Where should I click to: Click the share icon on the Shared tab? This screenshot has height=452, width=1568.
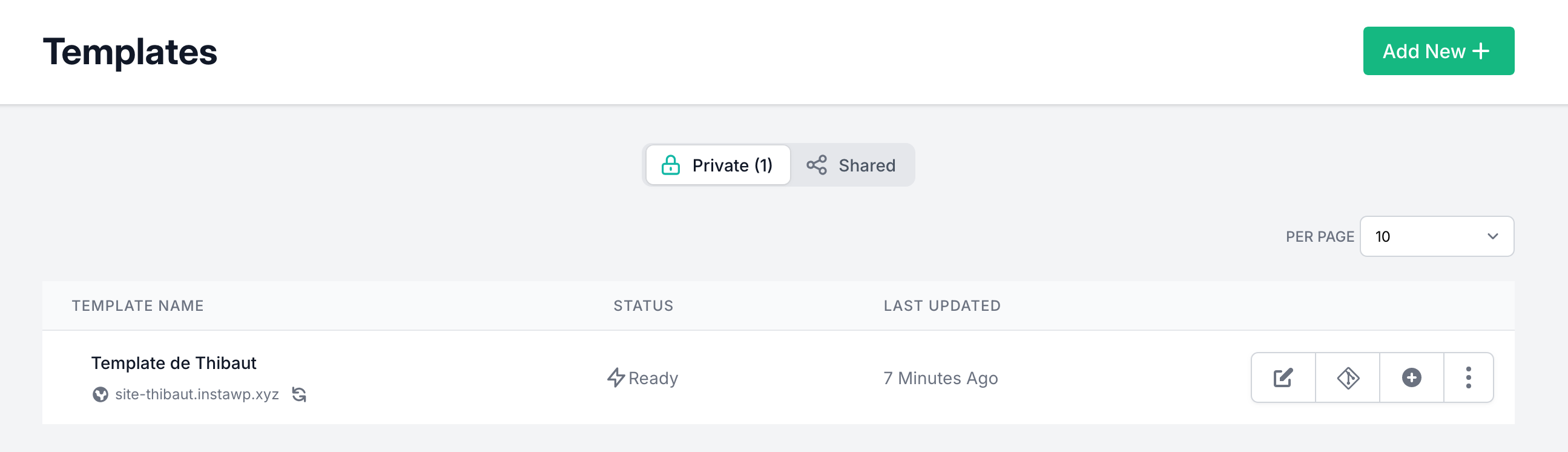(816, 164)
